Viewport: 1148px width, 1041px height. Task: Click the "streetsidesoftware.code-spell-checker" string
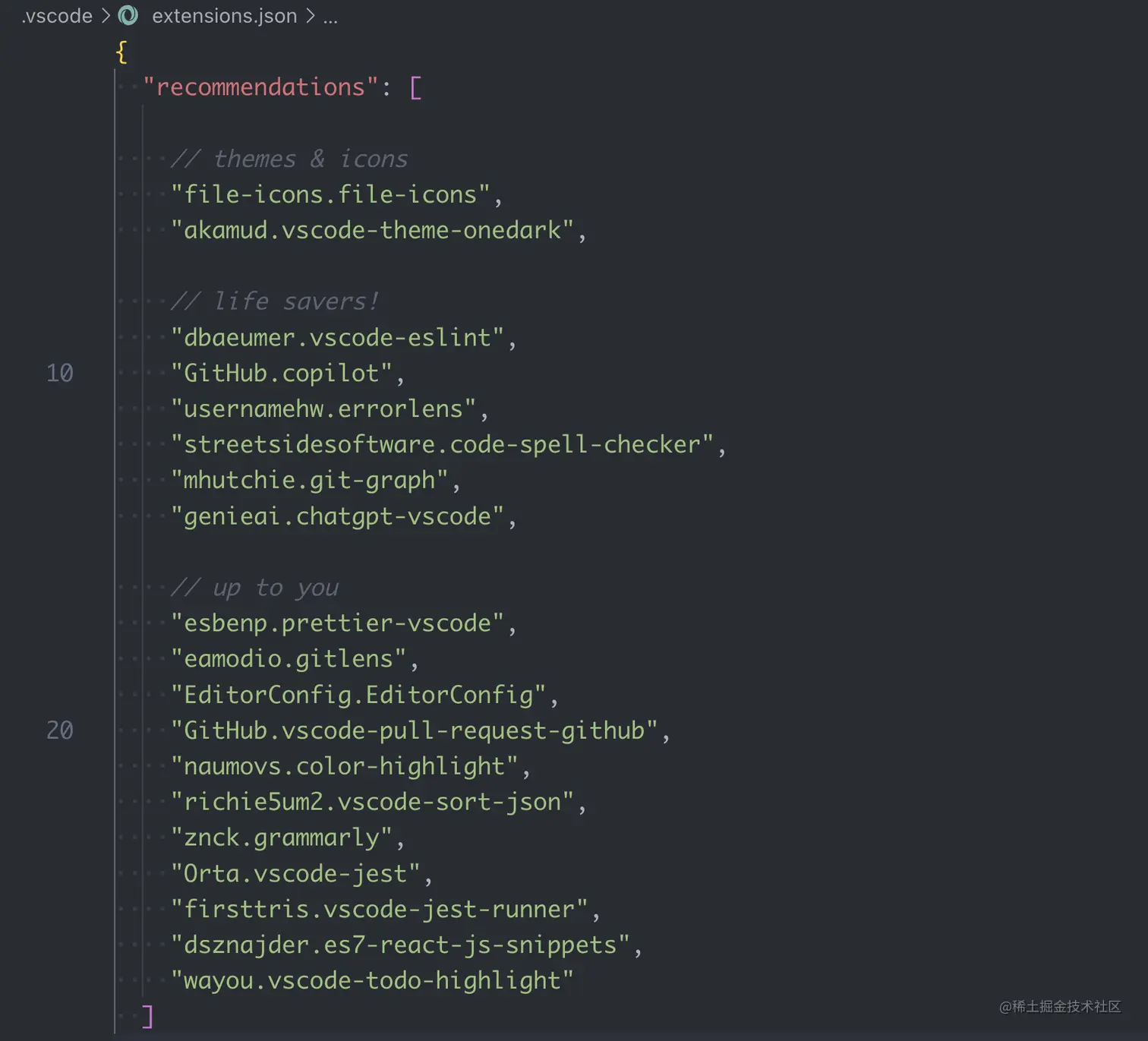tap(442, 444)
